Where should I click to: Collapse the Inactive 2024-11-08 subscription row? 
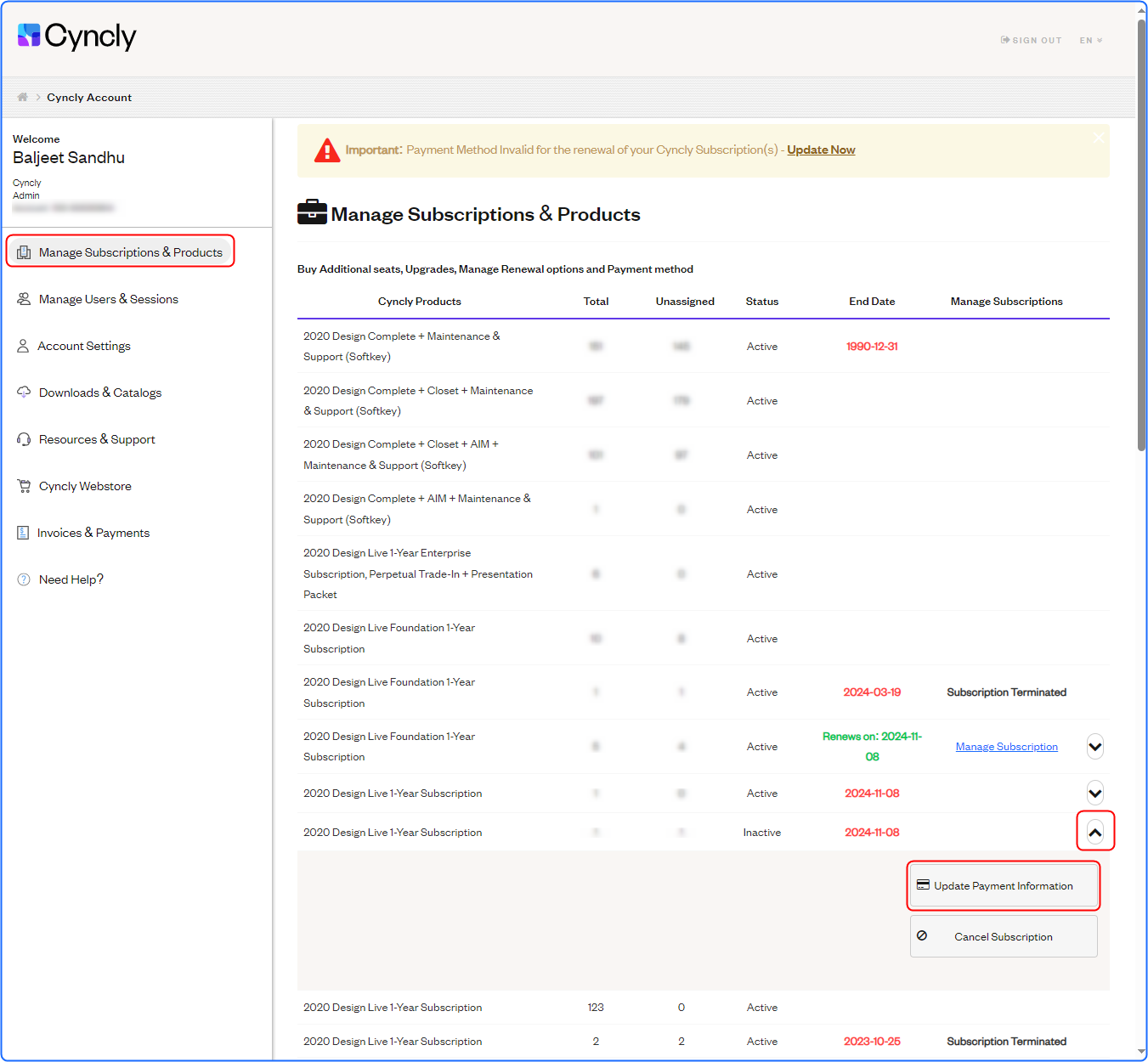pos(1095,833)
